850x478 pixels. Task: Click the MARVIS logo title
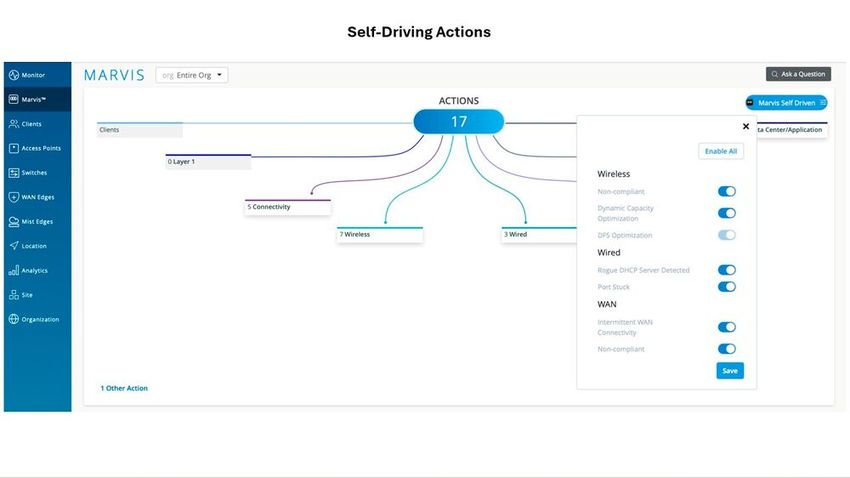114,75
